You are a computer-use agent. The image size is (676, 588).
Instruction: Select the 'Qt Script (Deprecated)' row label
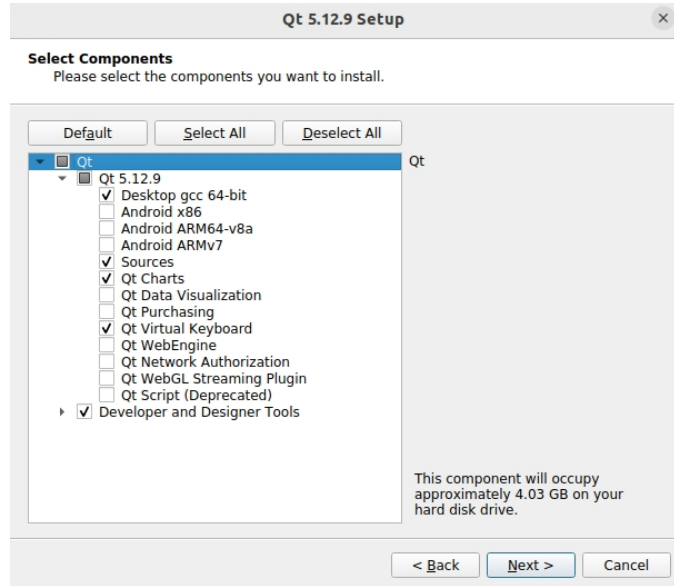197,396
